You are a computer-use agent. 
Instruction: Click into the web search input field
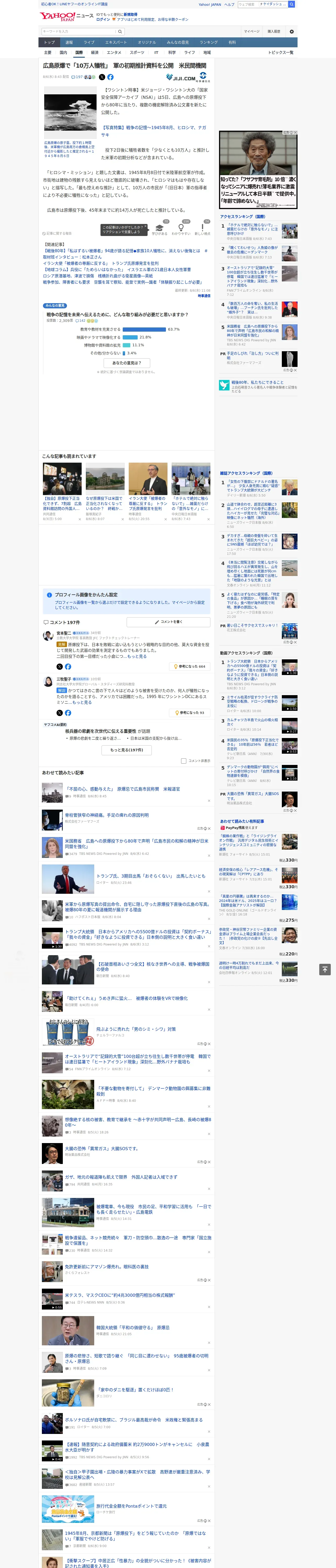(x=262, y=4)
